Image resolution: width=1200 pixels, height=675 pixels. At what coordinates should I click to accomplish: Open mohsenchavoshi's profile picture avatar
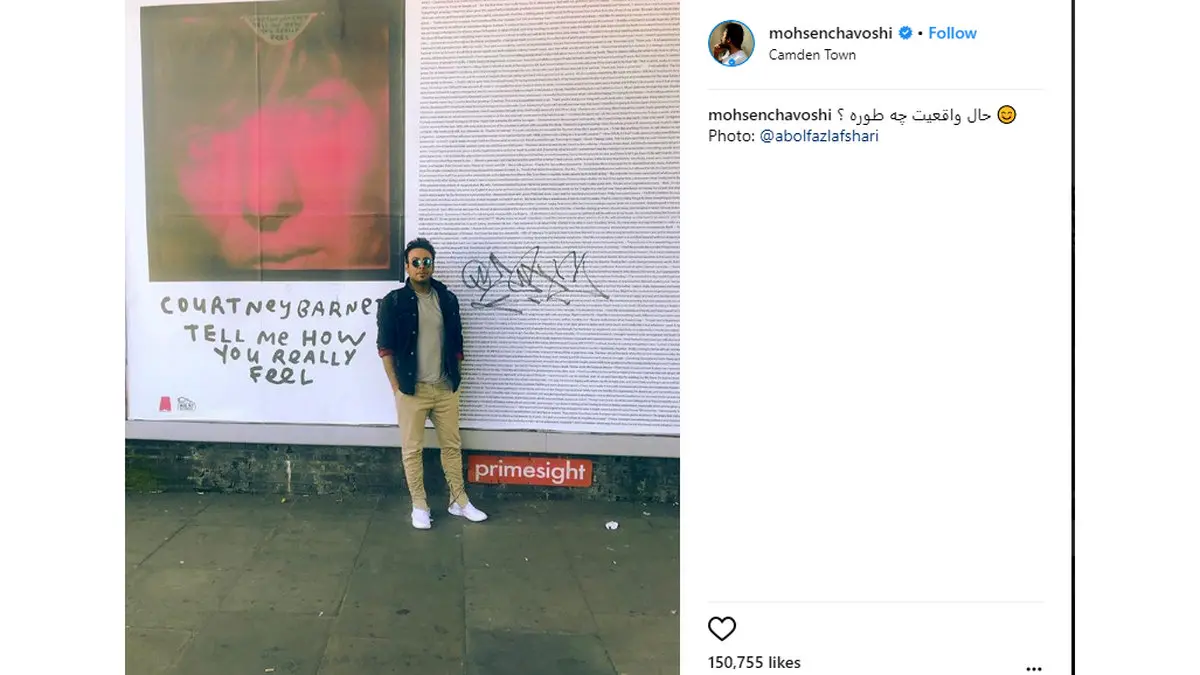tap(731, 43)
